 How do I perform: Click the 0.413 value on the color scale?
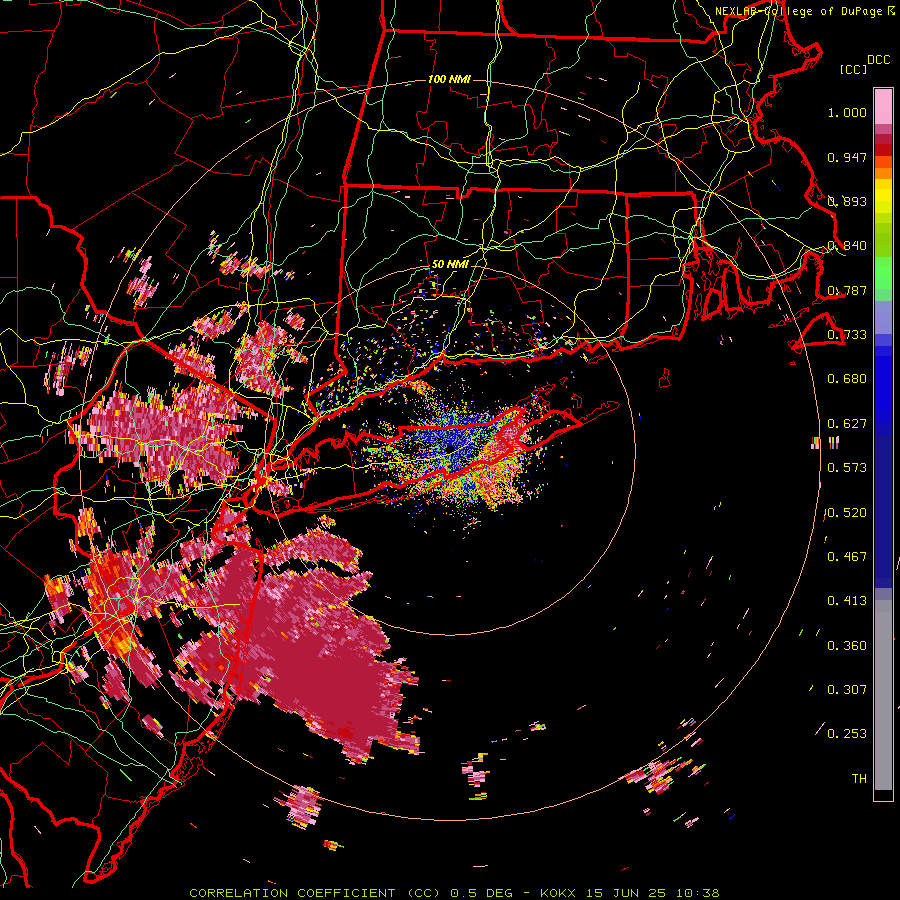click(x=847, y=601)
